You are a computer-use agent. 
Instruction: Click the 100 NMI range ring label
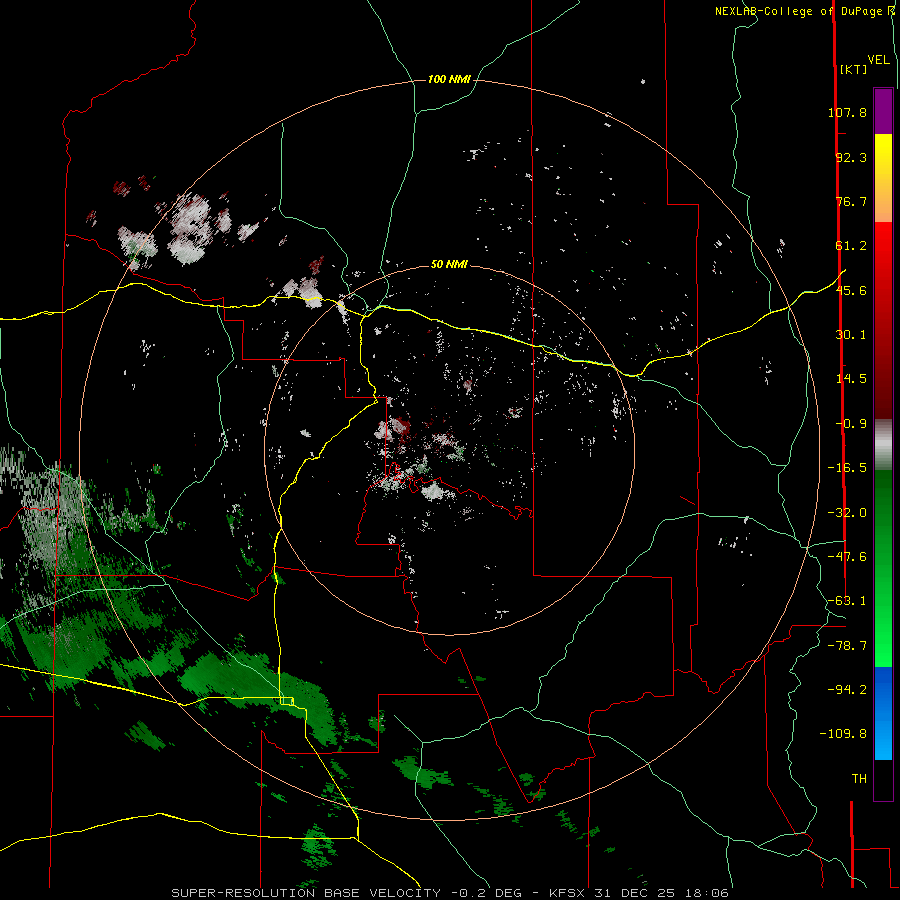pos(449,79)
